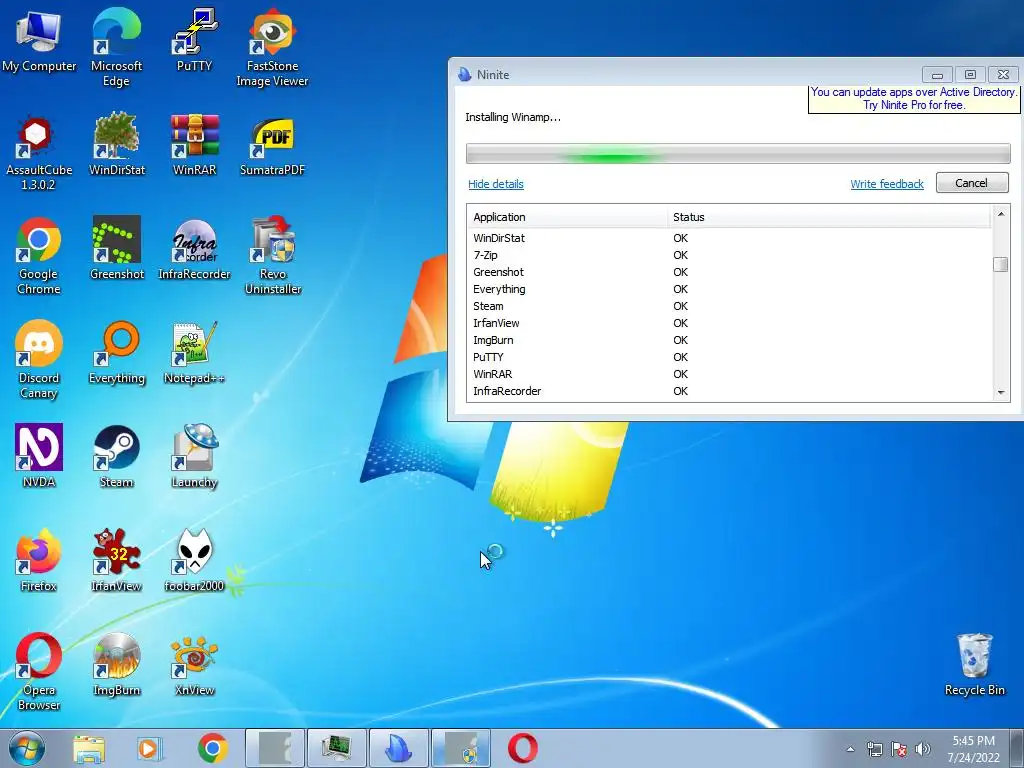This screenshot has height=768, width=1024.
Task: Select IrfanView row in details list
Action: click(729, 323)
